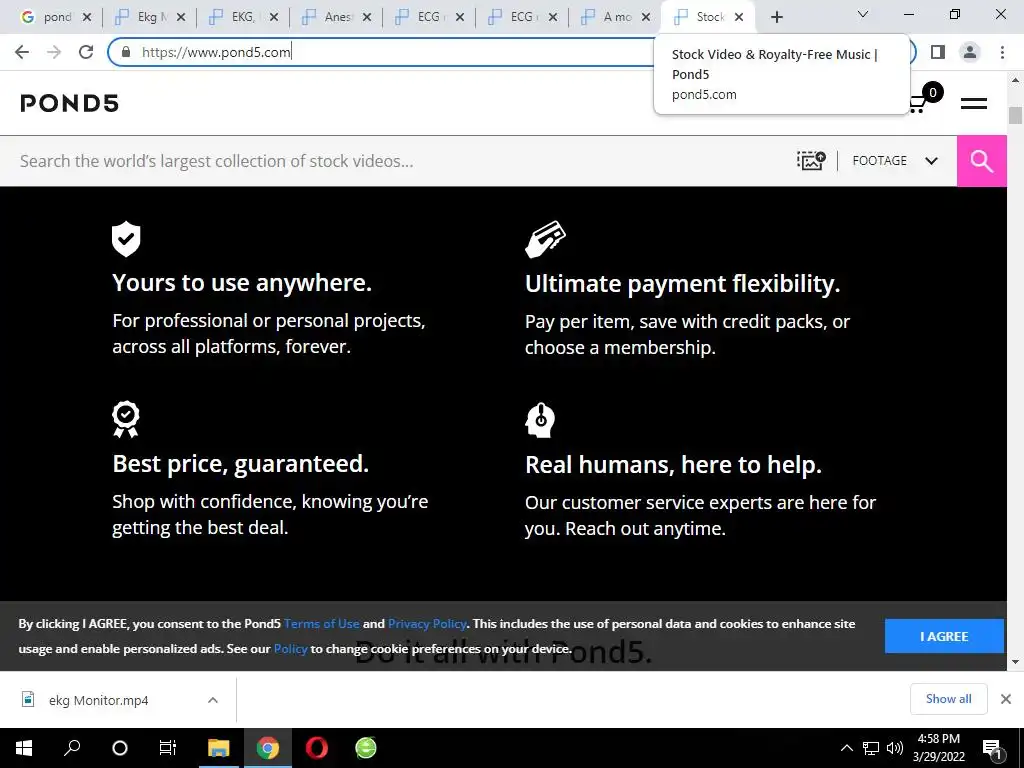1024x768 pixels.
Task: Click the headset support icon
Action: pyautogui.click(x=540, y=421)
